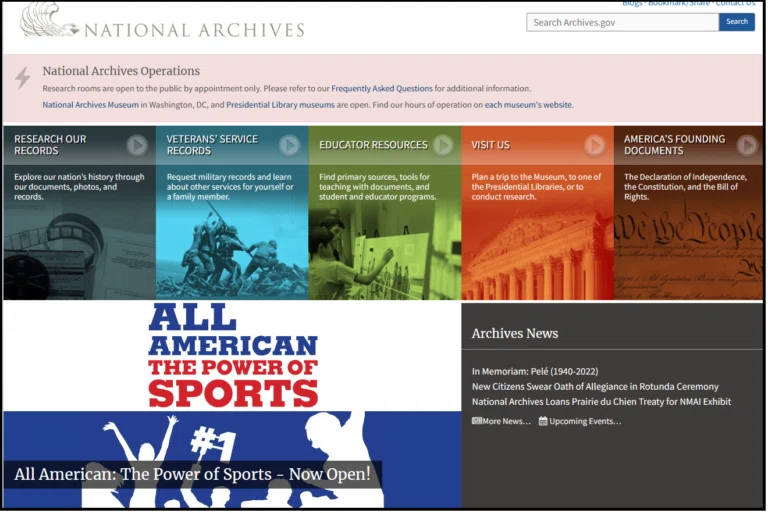
Task: Click the Archives News heading
Action: pos(515,334)
